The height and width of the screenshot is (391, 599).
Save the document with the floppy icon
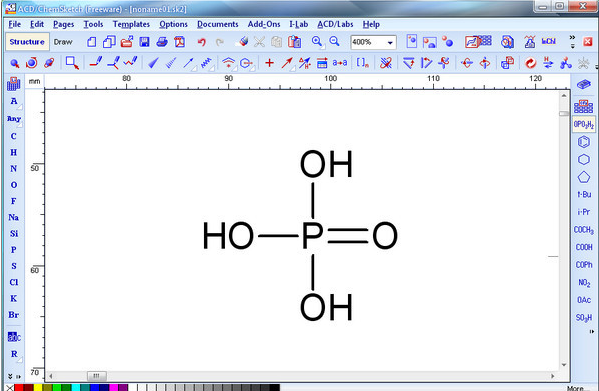click(x=144, y=42)
